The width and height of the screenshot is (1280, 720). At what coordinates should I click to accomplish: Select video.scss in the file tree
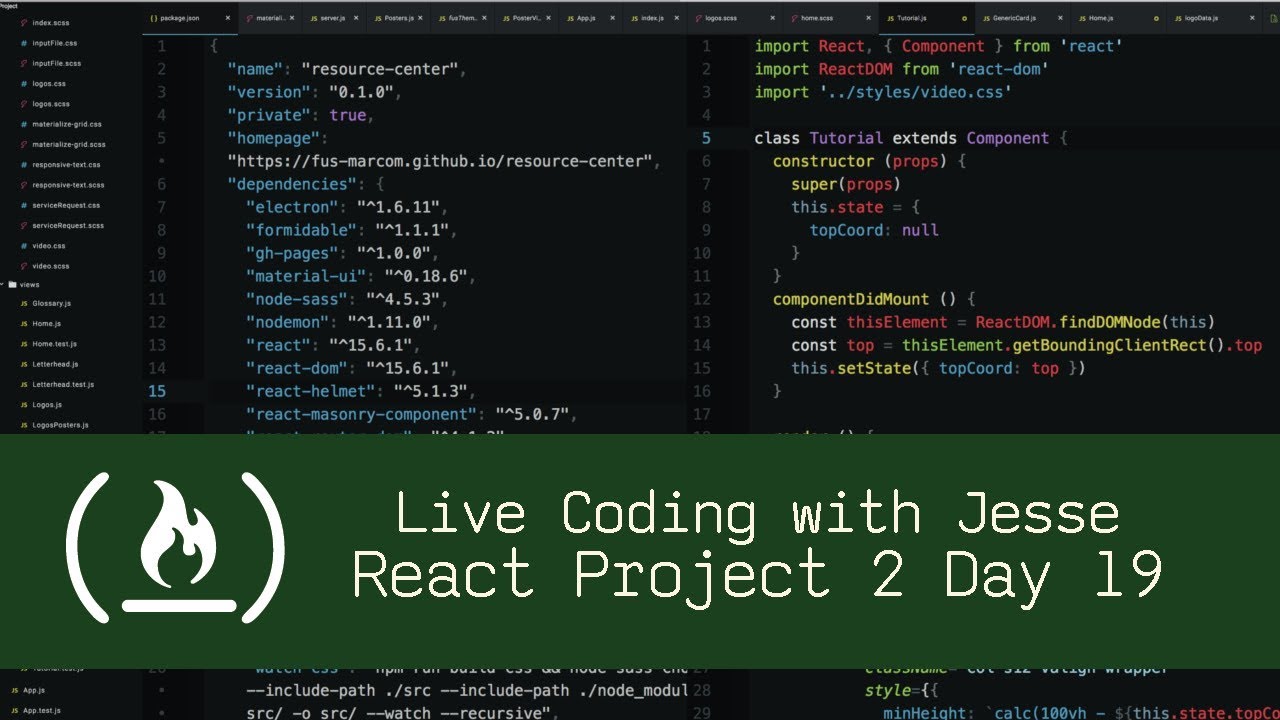coord(51,266)
